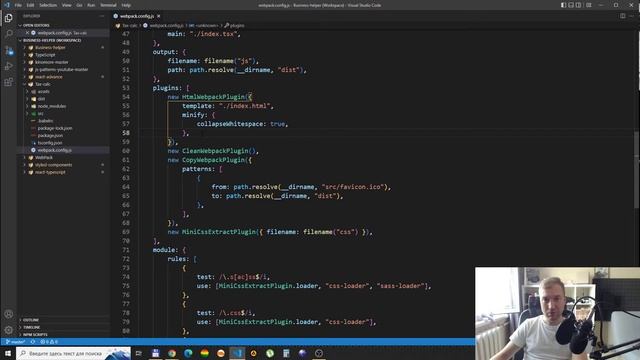
Task: Open Windows Start menu
Action: 8,353
